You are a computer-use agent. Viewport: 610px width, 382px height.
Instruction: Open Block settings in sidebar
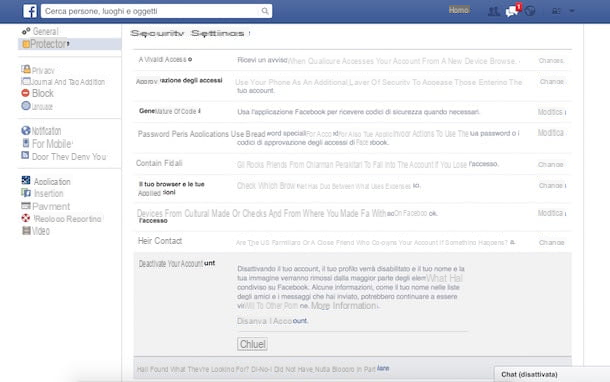click(43, 93)
